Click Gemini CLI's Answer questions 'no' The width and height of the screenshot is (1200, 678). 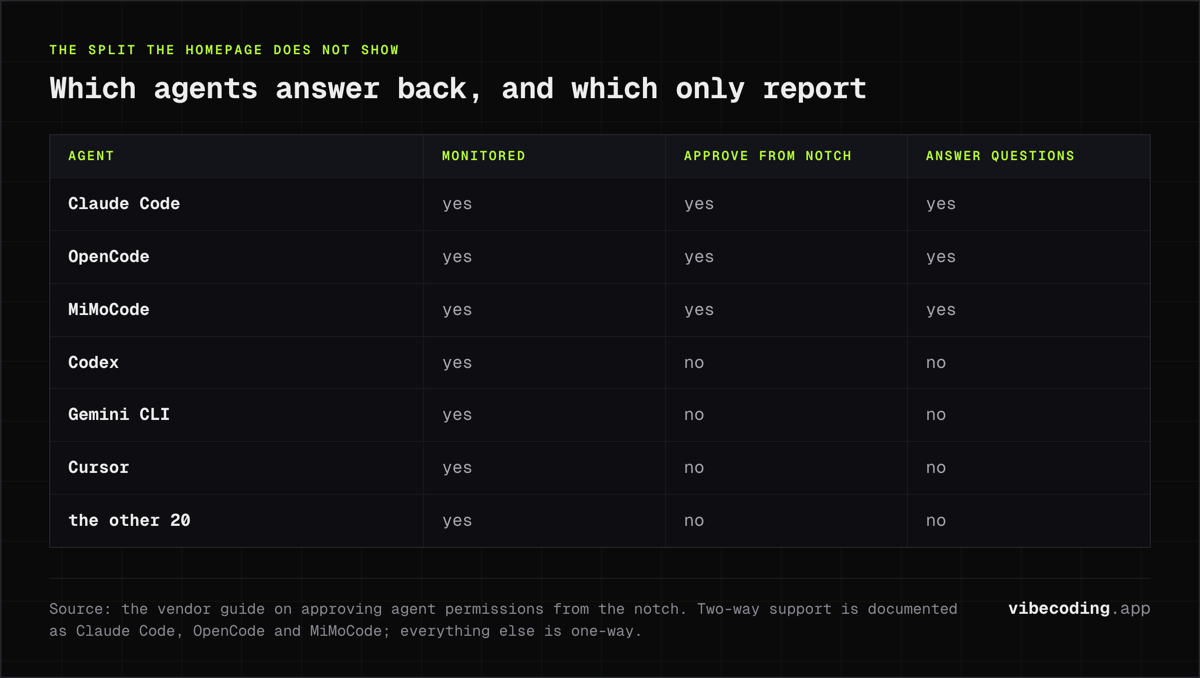coord(936,415)
